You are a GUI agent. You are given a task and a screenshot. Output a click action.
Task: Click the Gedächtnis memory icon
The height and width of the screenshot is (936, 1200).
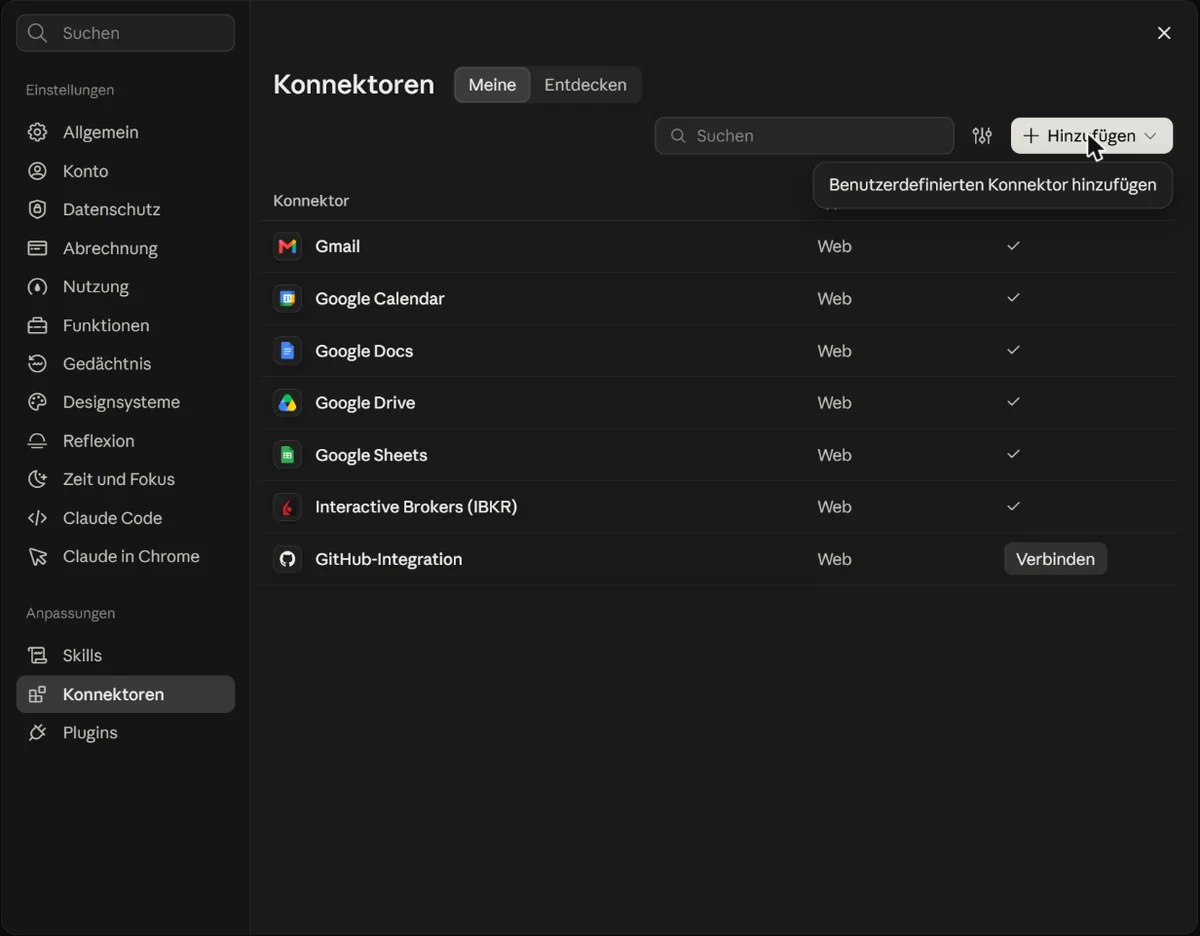point(37,364)
